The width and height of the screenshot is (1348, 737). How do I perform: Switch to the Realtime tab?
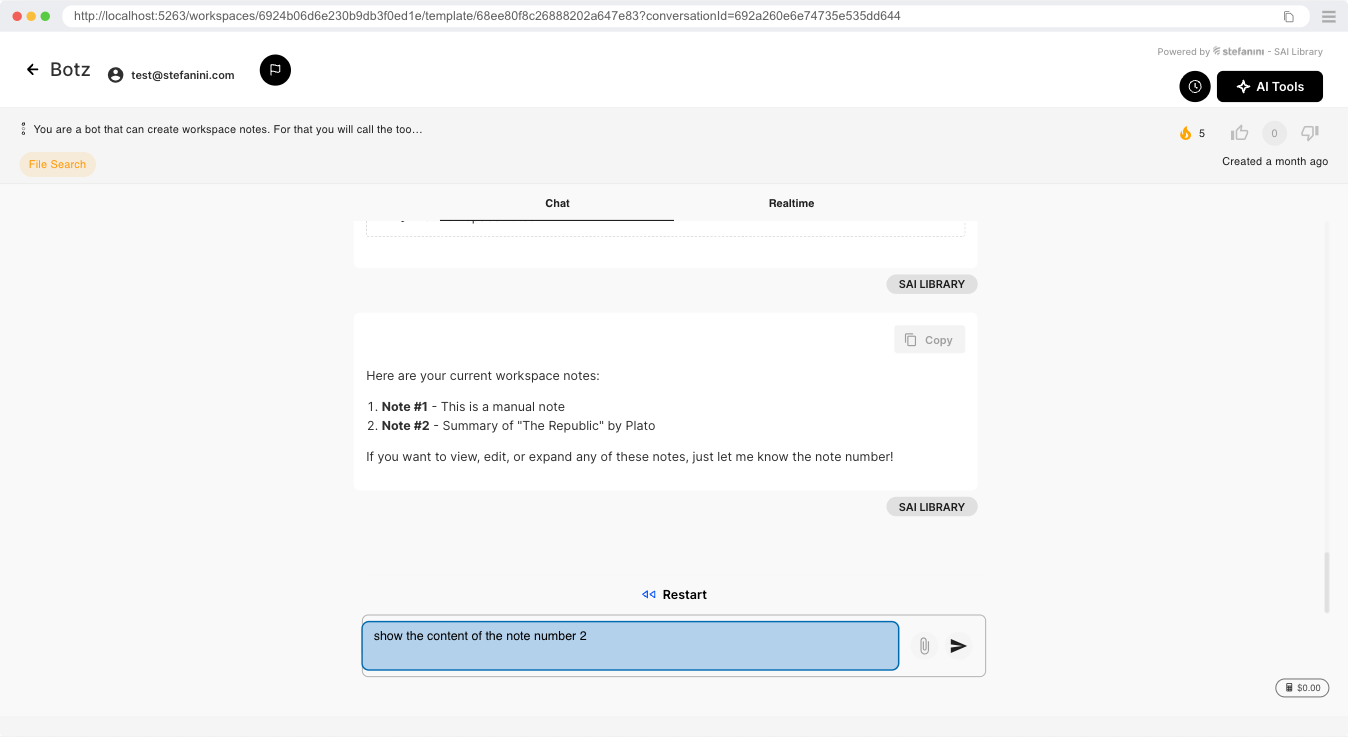point(791,203)
